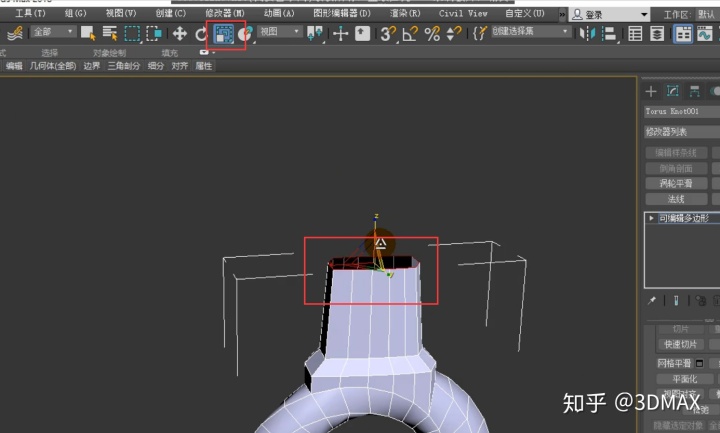Open the 视图(V) menu
This screenshot has height=433, width=720.
[x=121, y=13]
